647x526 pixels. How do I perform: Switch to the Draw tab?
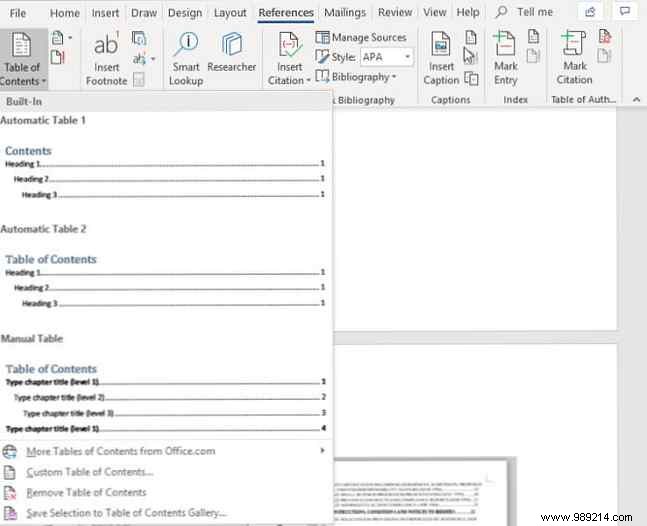pos(144,13)
